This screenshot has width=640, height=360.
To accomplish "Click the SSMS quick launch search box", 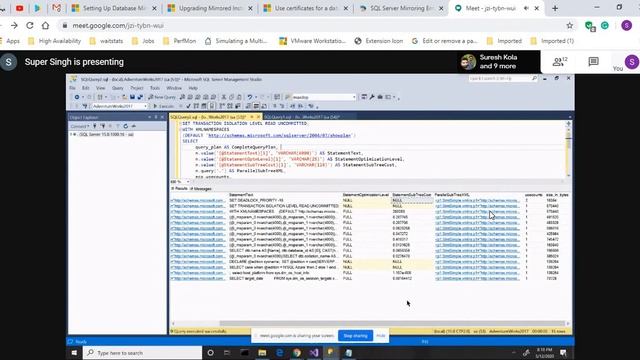I will [x=503, y=78].
